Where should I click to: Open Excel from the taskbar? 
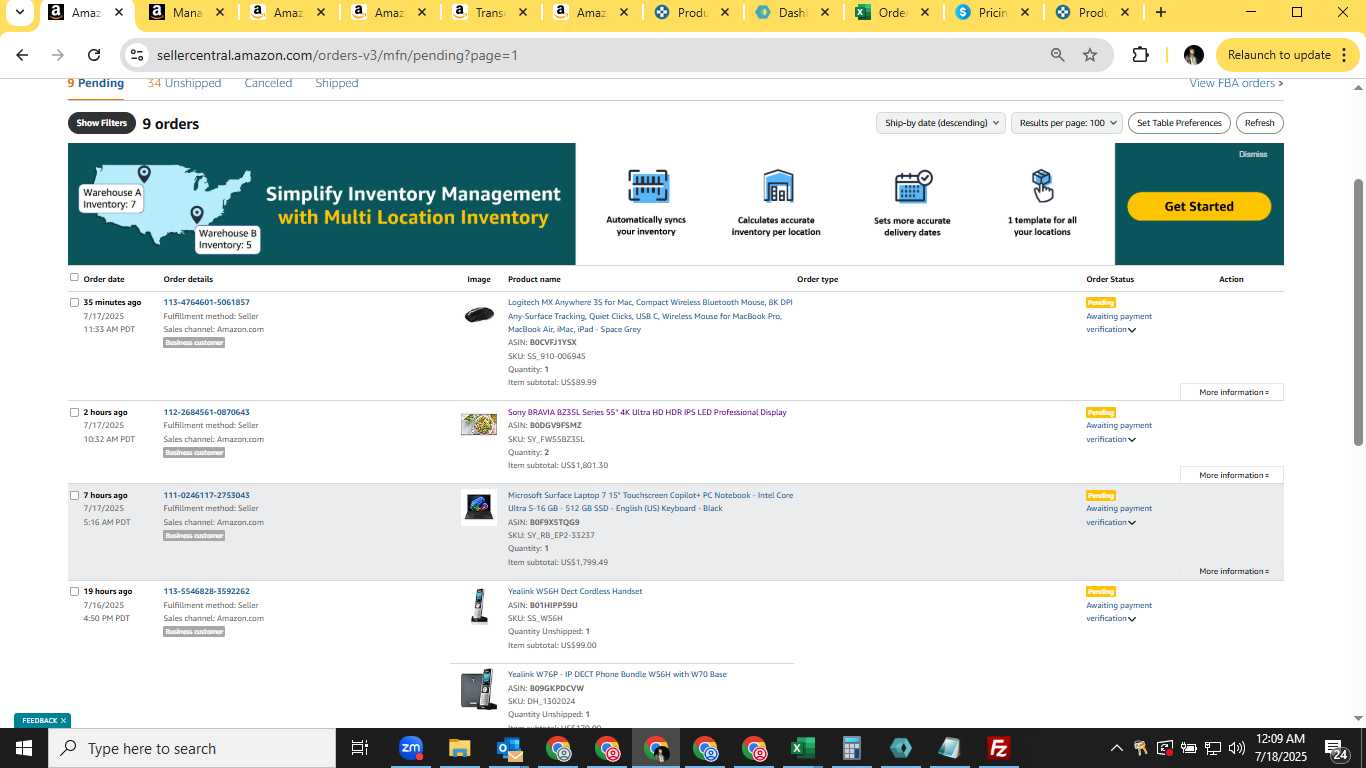(x=802, y=748)
